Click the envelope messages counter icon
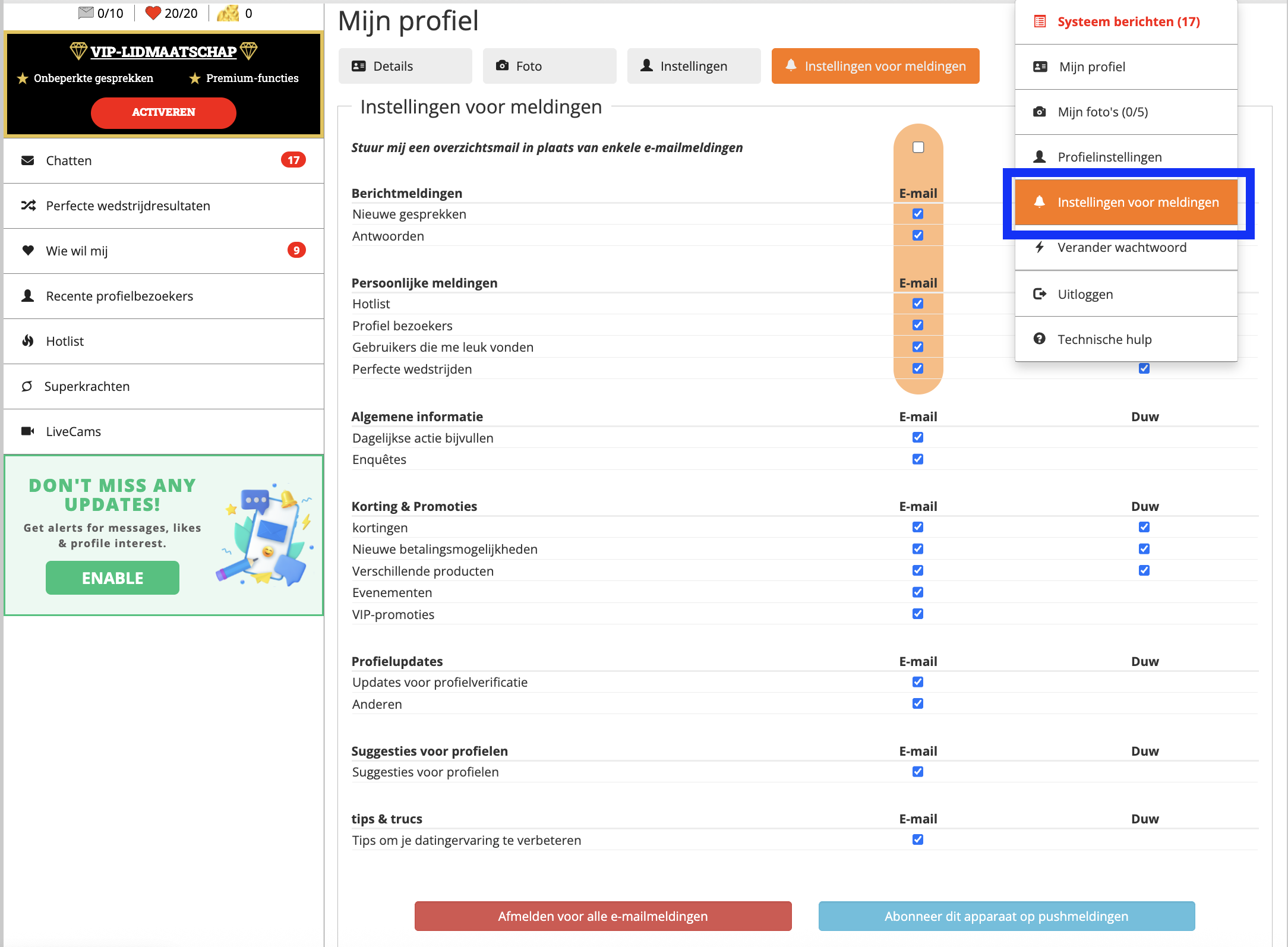This screenshot has height=947, width=1288. click(x=86, y=12)
